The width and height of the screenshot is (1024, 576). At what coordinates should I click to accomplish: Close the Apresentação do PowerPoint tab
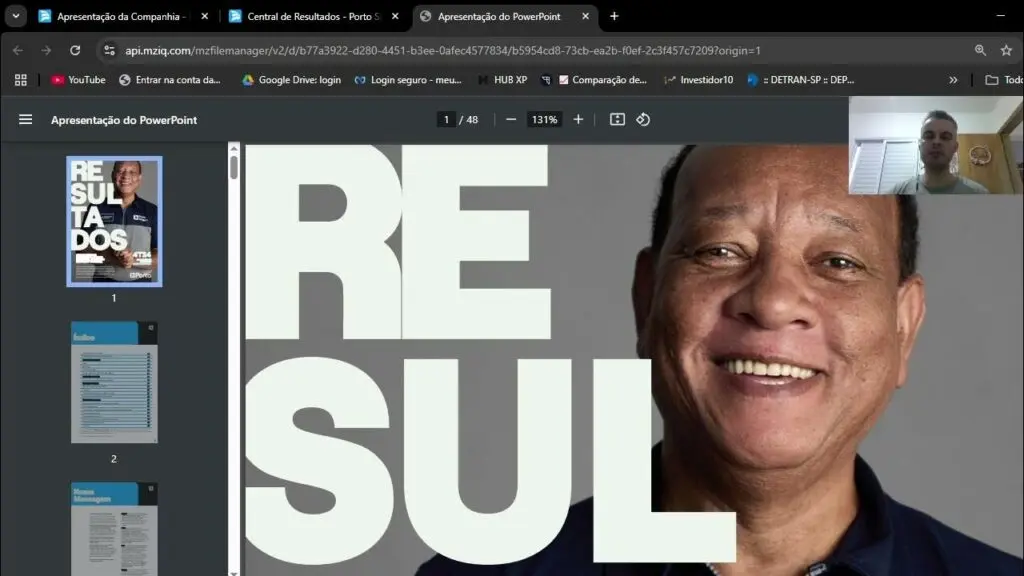585,16
